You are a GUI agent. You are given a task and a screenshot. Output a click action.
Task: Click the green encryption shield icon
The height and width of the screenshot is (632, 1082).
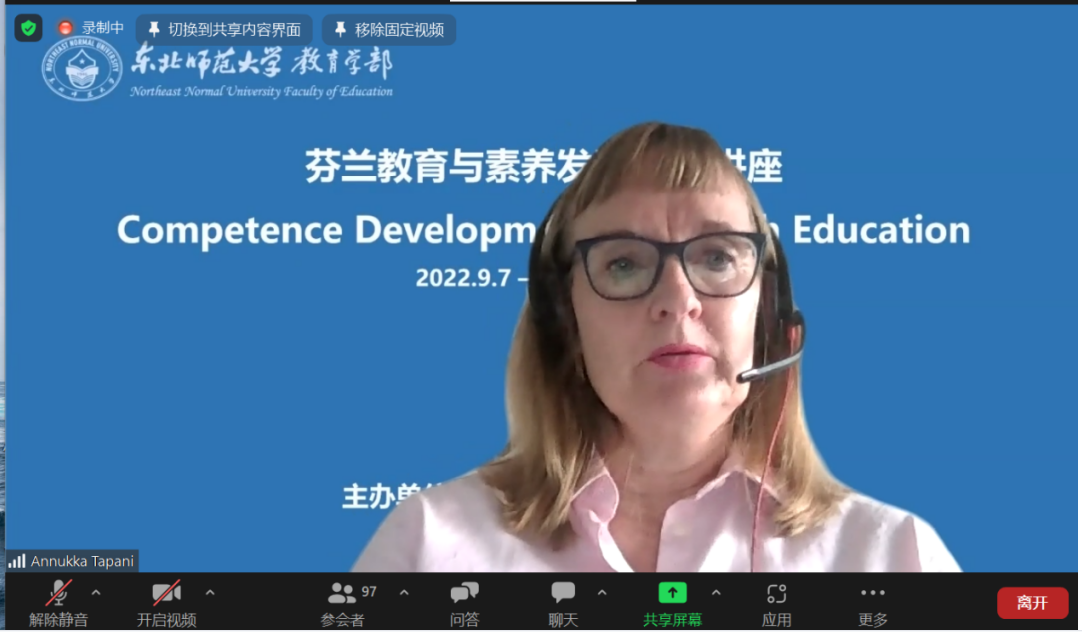[x=28, y=28]
